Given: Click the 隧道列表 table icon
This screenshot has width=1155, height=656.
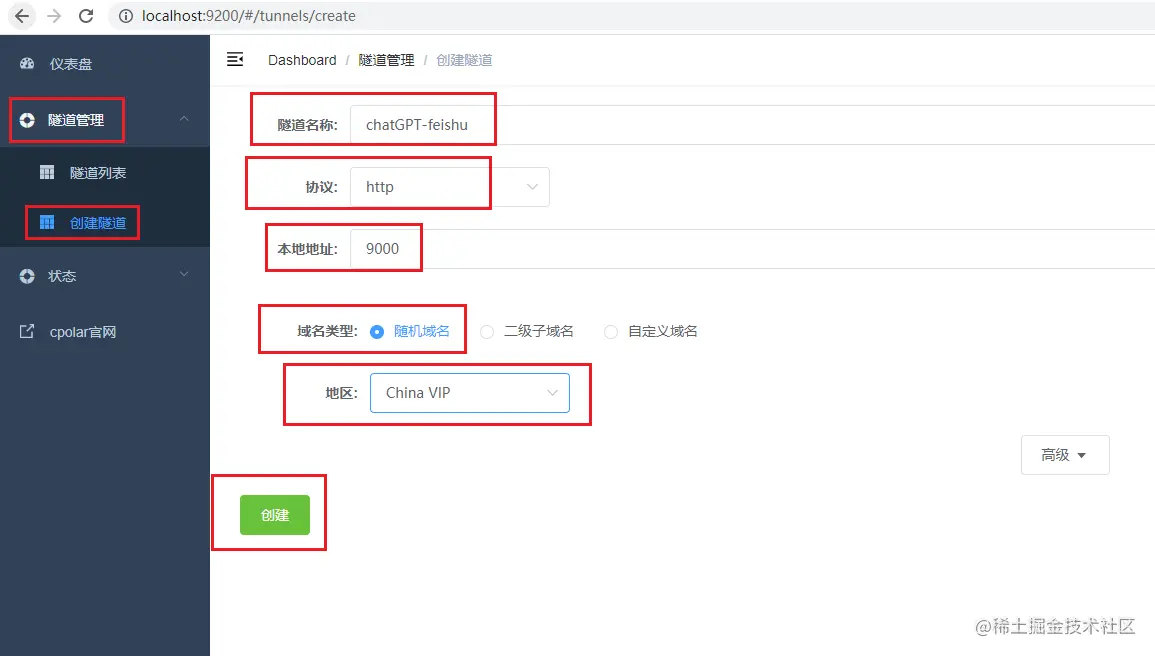Looking at the screenshot, I should pos(47,172).
